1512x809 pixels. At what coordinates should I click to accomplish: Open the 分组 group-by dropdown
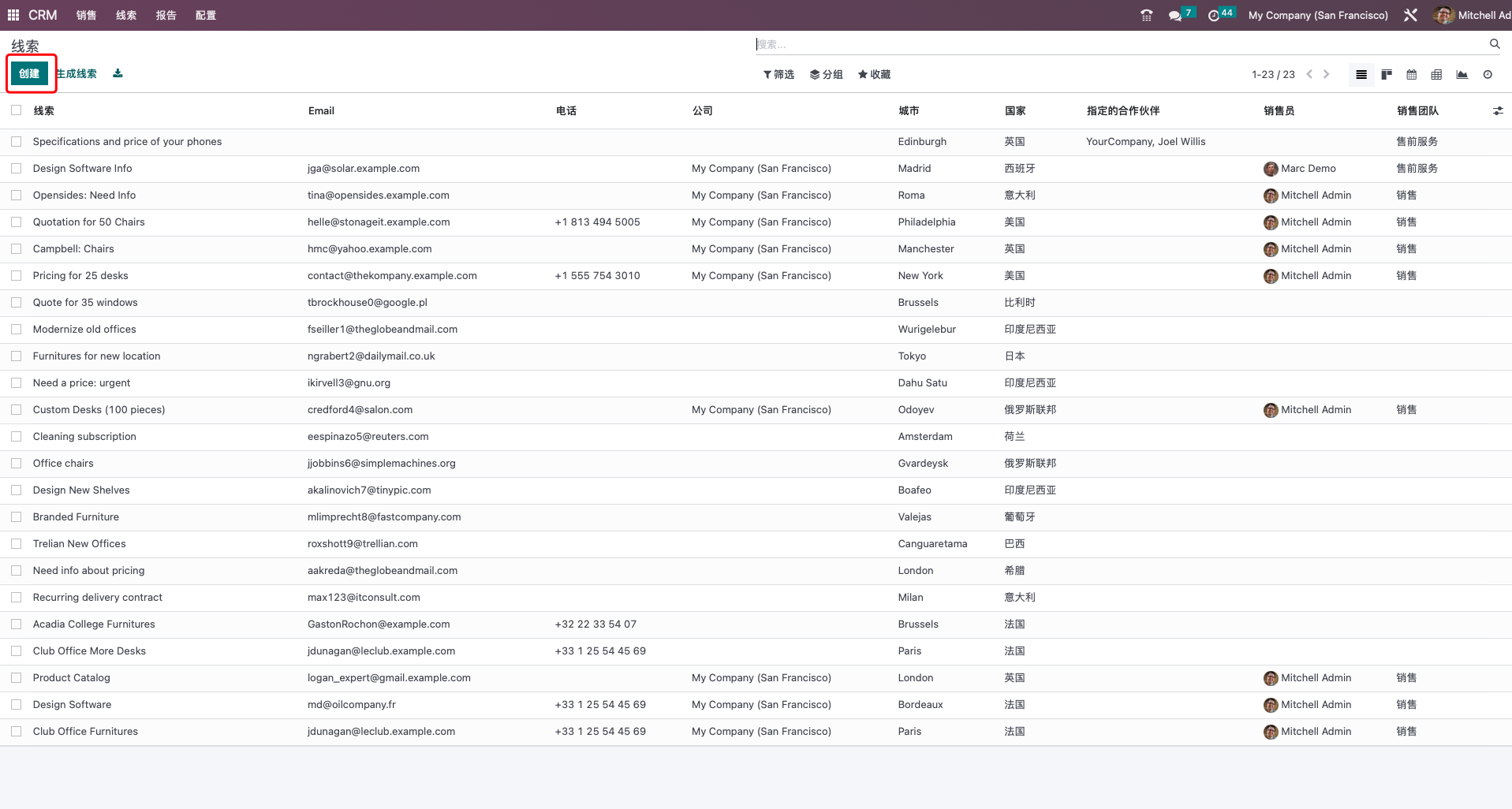[827, 74]
